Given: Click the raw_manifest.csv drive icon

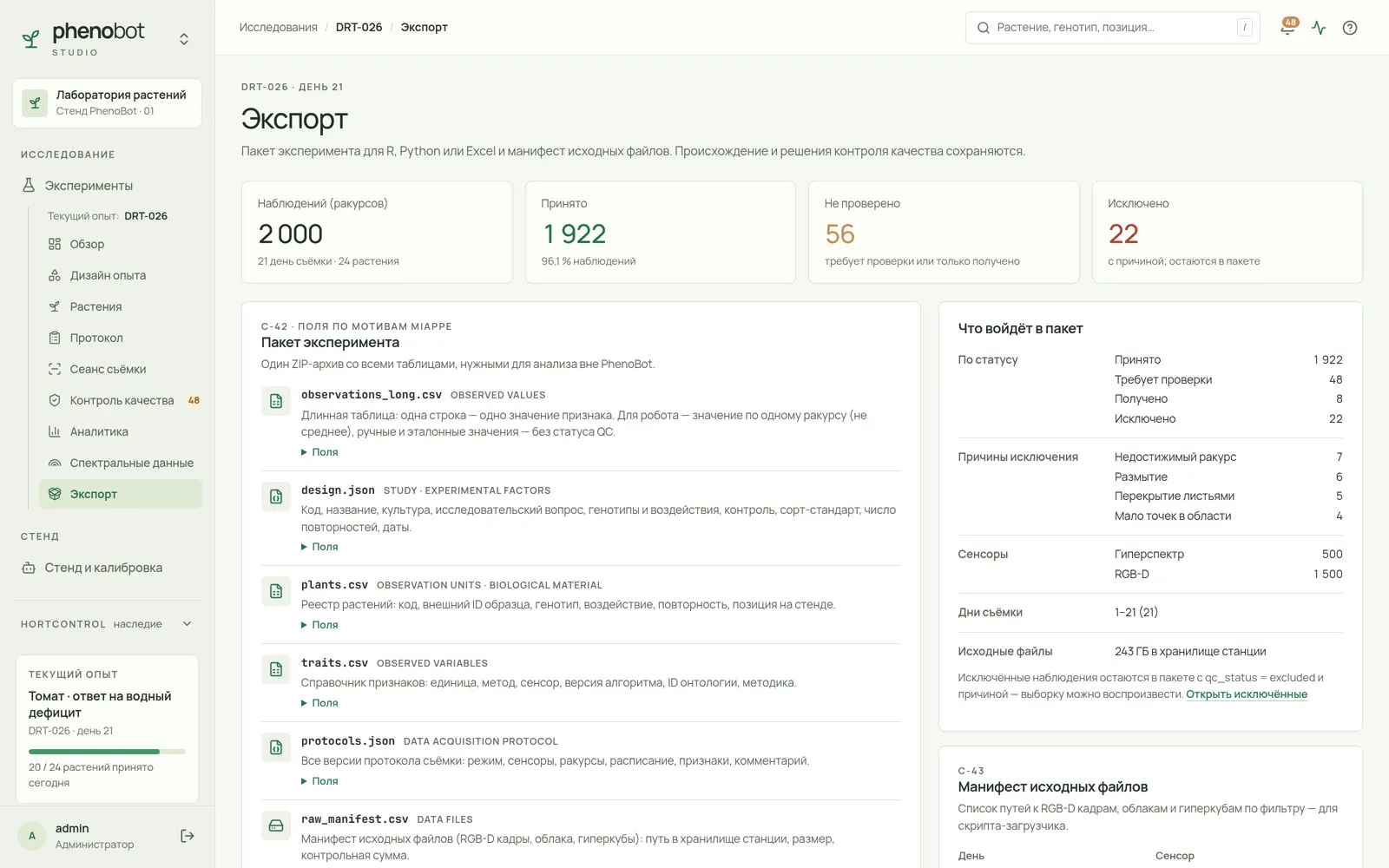Looking at the screenshot, I should pyautogui.click(x=276, y=825).
